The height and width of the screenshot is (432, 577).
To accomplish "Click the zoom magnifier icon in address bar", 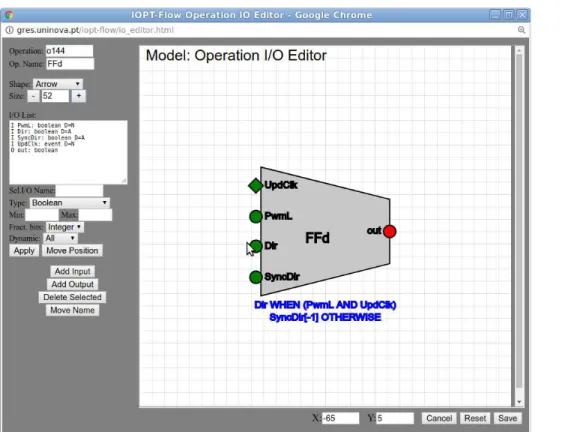I will (521, 30).
